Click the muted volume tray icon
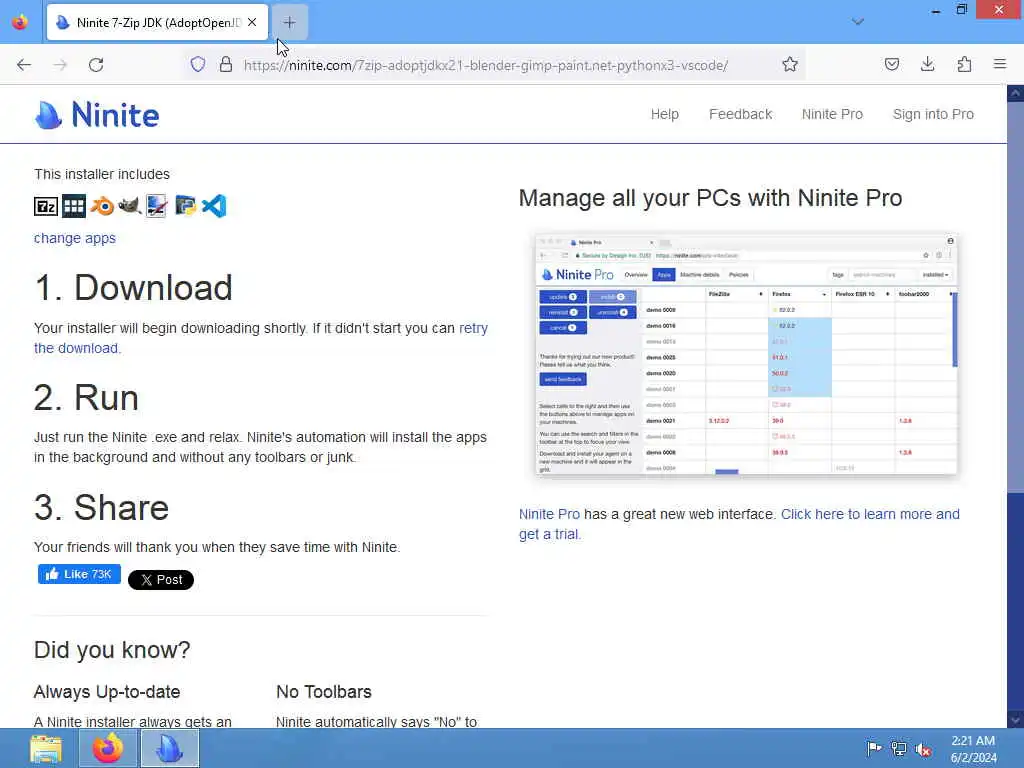 pos(923,750)
